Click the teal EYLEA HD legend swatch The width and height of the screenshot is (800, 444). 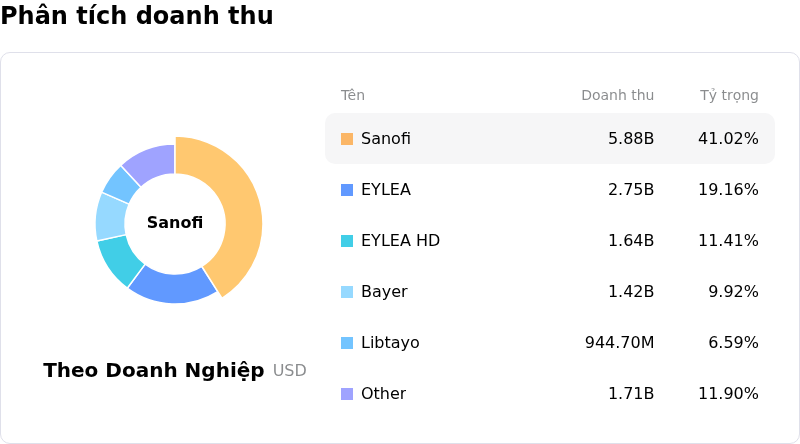pyautogui.click(x=347, y=241)
